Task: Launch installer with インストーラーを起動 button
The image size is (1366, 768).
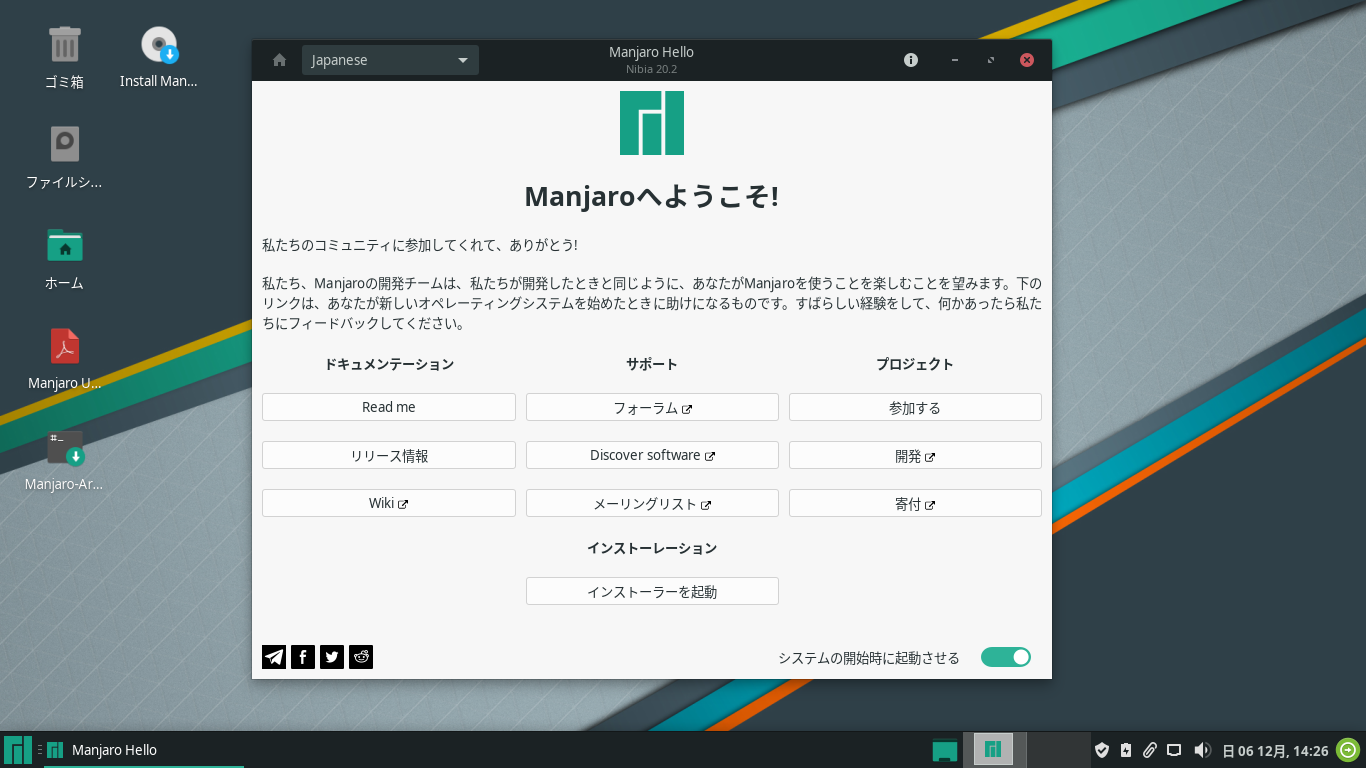Action: tap(652, 591)
